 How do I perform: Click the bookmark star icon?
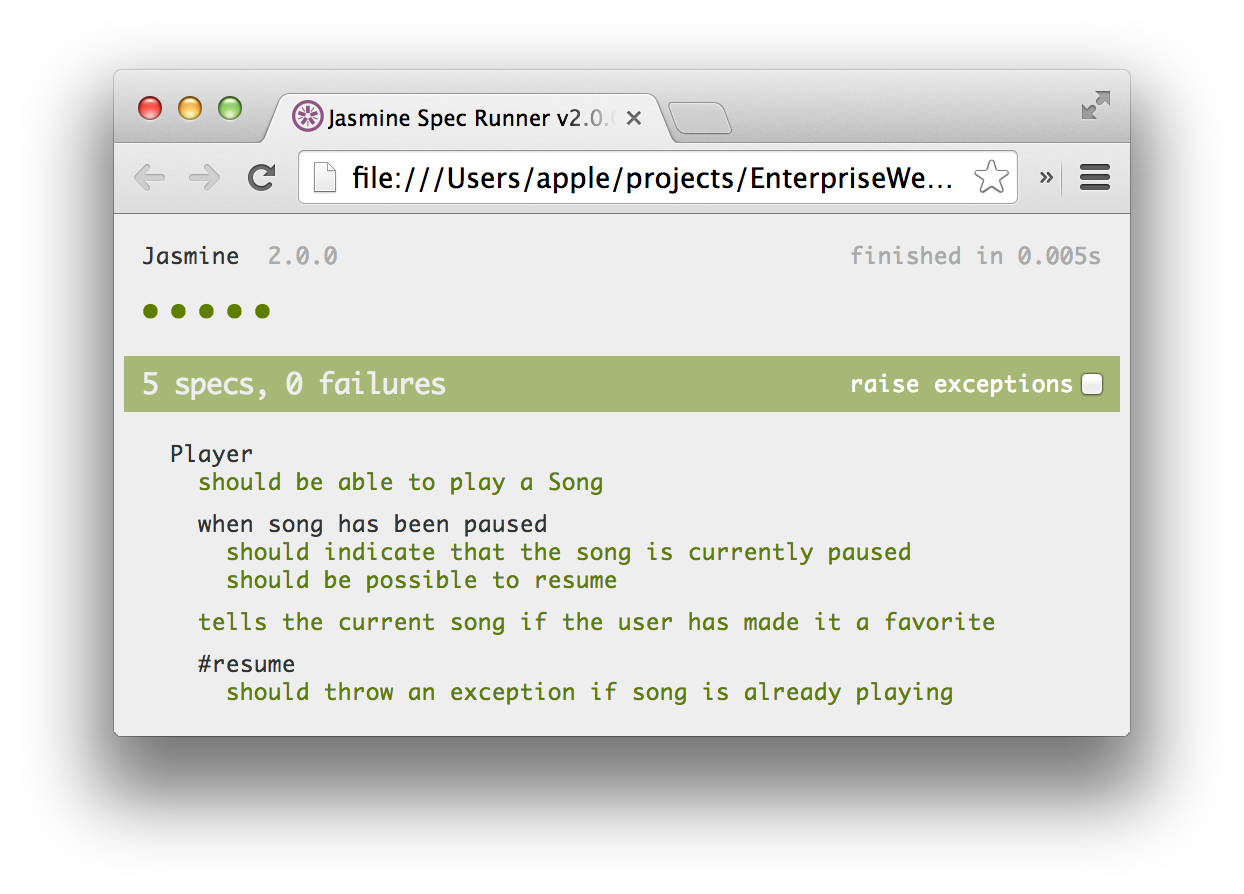pyautogui.click(x=991, y=176)
